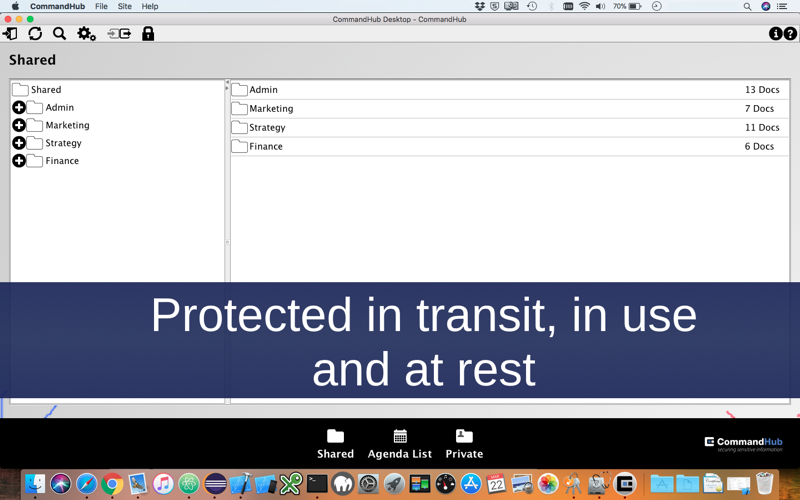The image size is (800, 500).
Task: Switch to the Shared bottom tab
Action: pos(335,444)
